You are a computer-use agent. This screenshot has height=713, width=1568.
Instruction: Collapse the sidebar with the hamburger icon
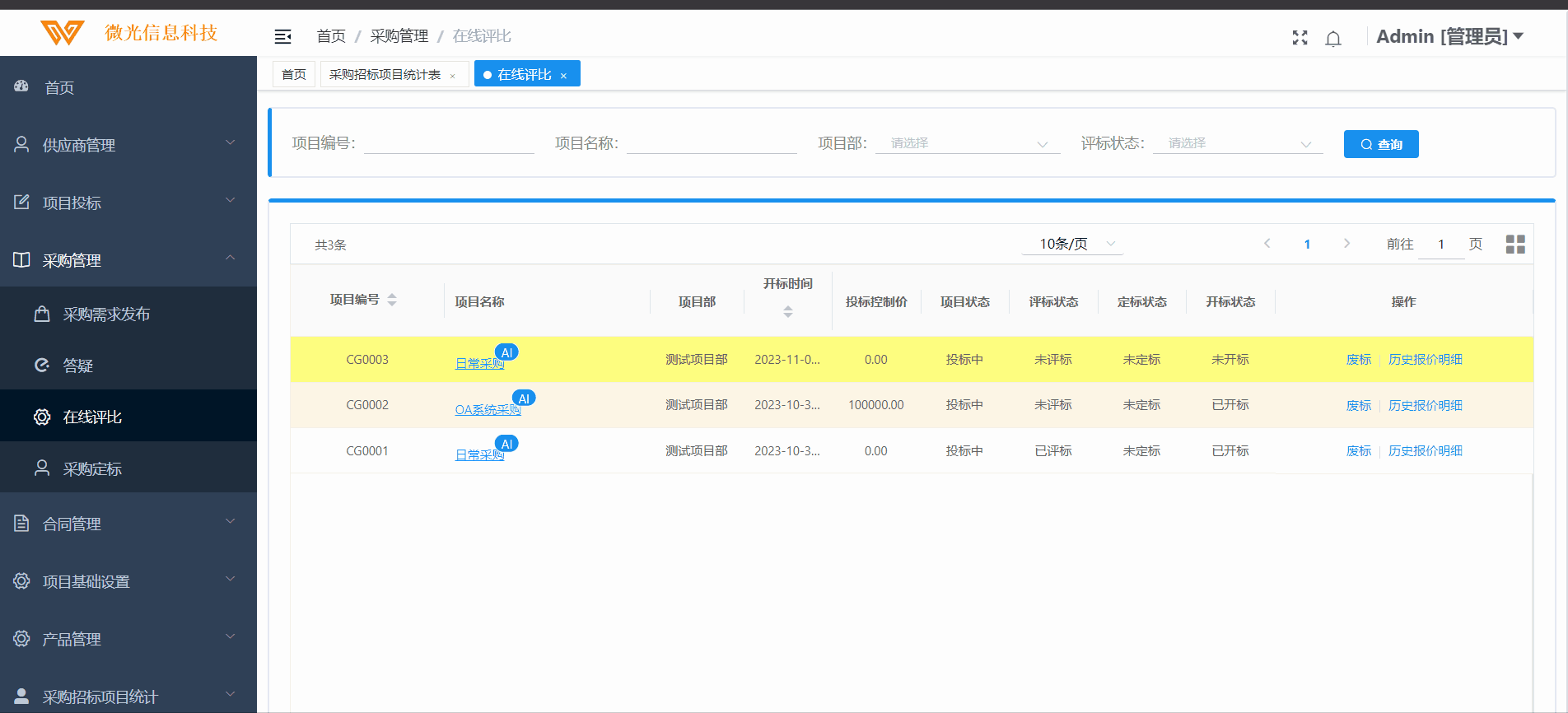[x=282, y=36]
